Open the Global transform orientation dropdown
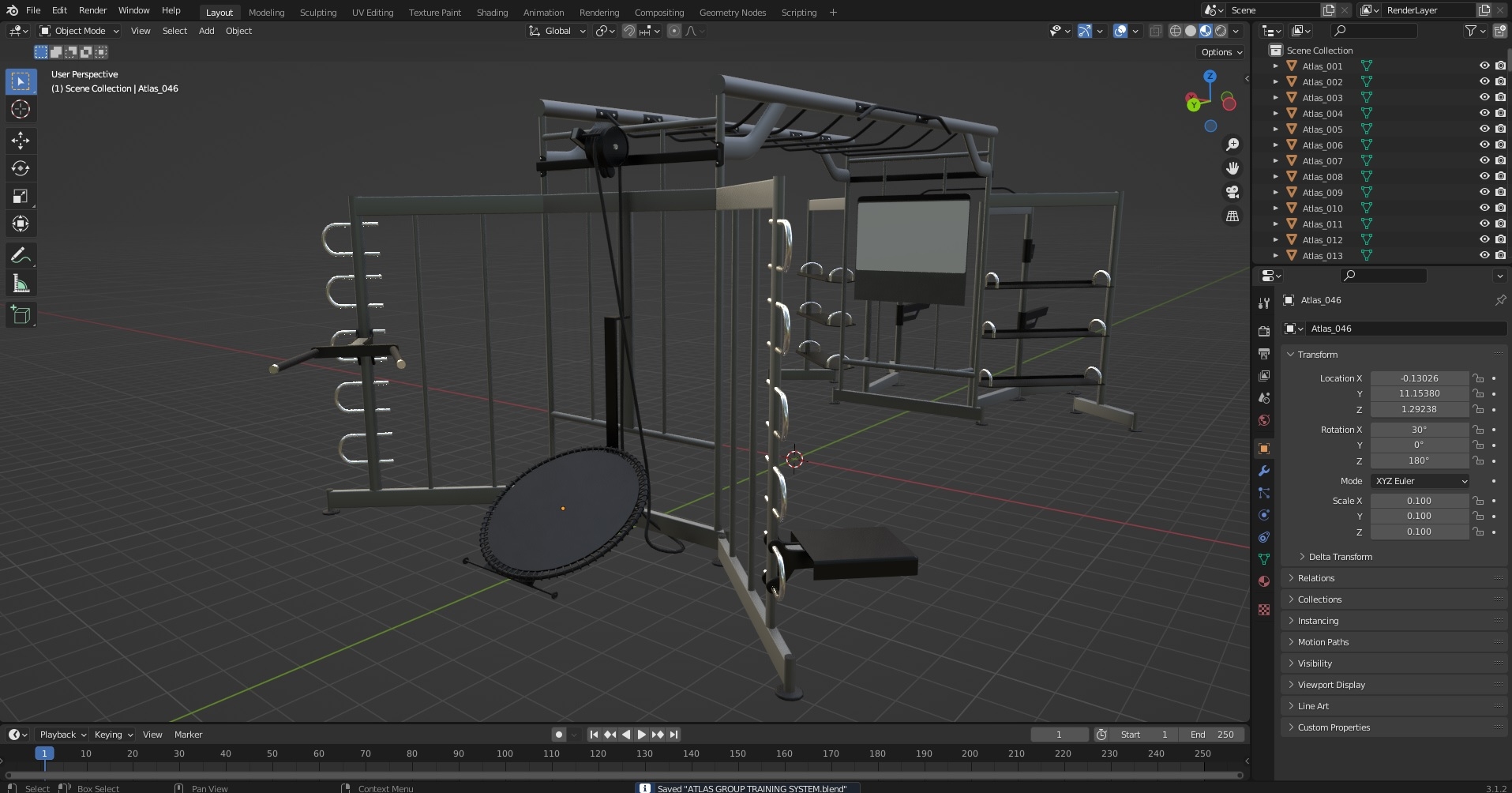 (x=557, y=31)
